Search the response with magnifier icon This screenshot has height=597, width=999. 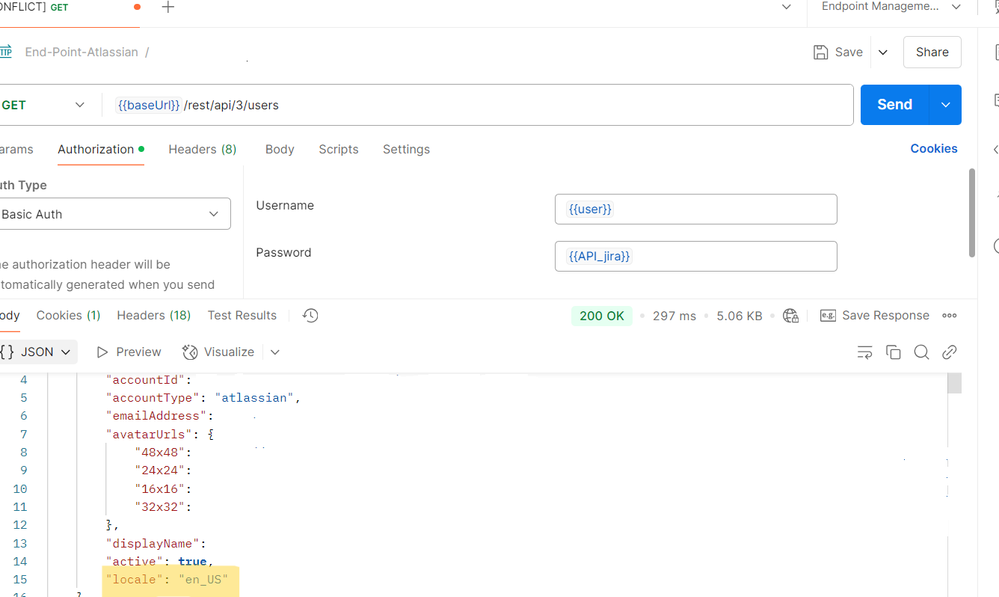click(921, 352)
